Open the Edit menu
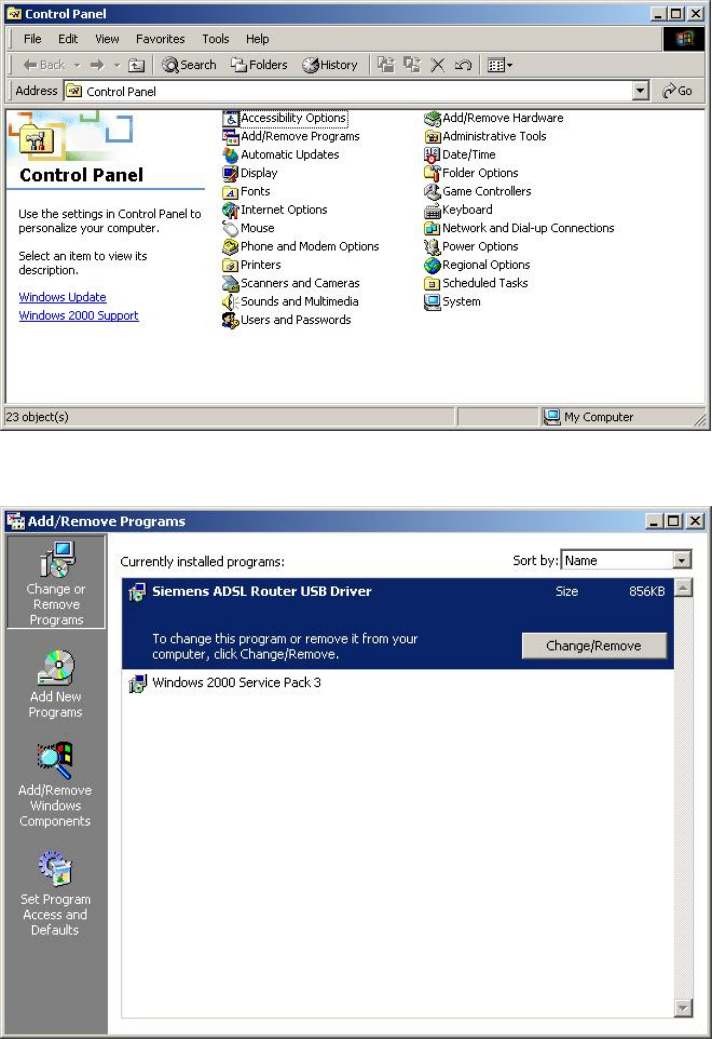This screenshot has height=1039, width=712. [68, 39]
